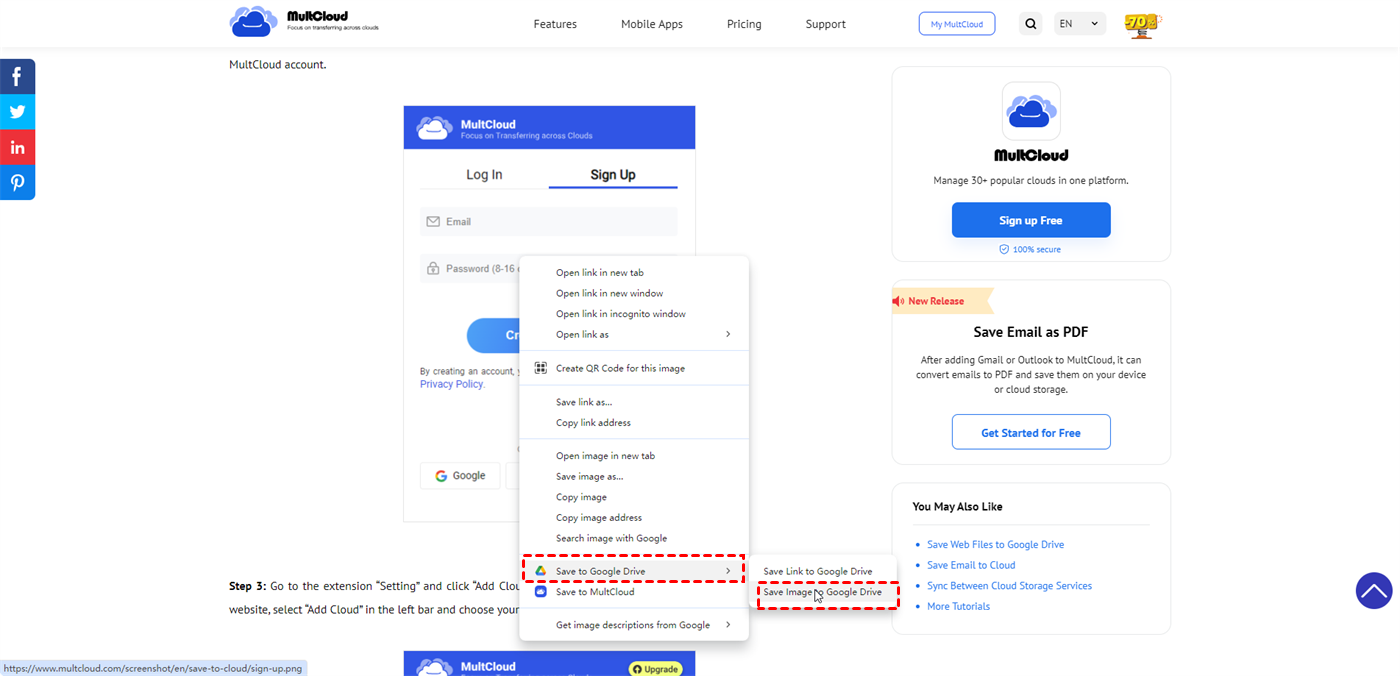The image size is (1400, 676).
Task: Click the My MultCloud button
Action: click(957, 24)
